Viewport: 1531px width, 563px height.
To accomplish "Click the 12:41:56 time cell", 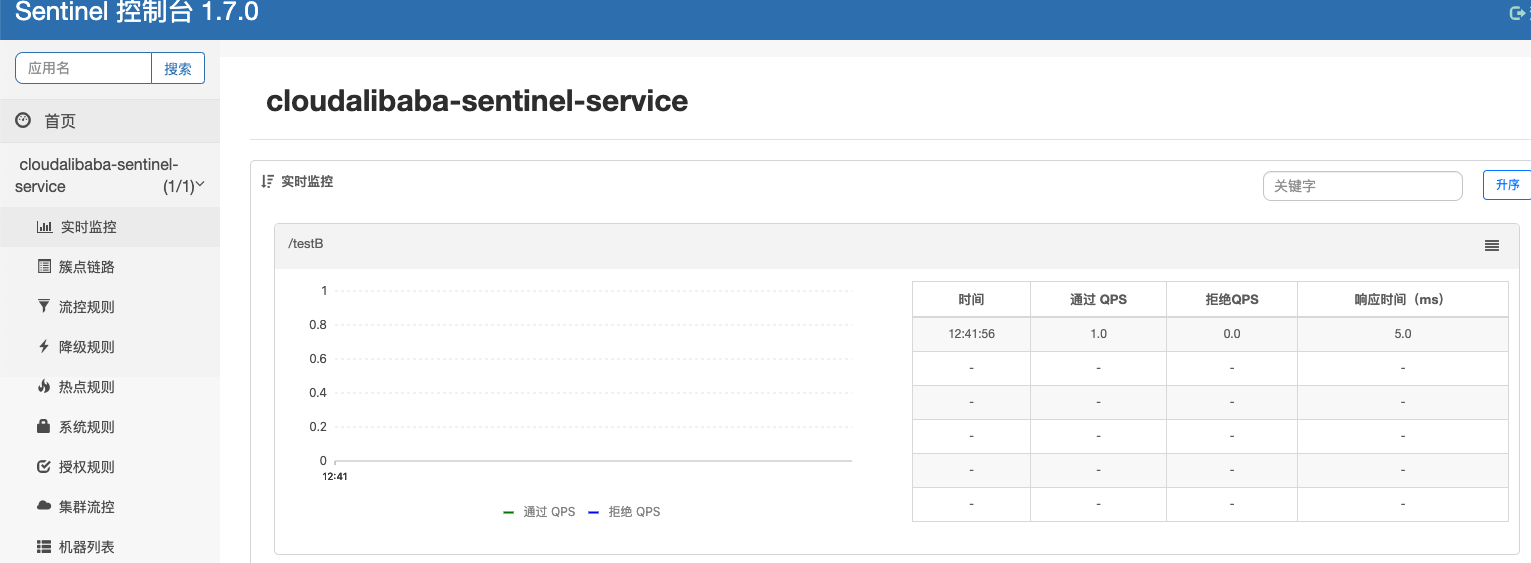I will (x=971, y=334).
